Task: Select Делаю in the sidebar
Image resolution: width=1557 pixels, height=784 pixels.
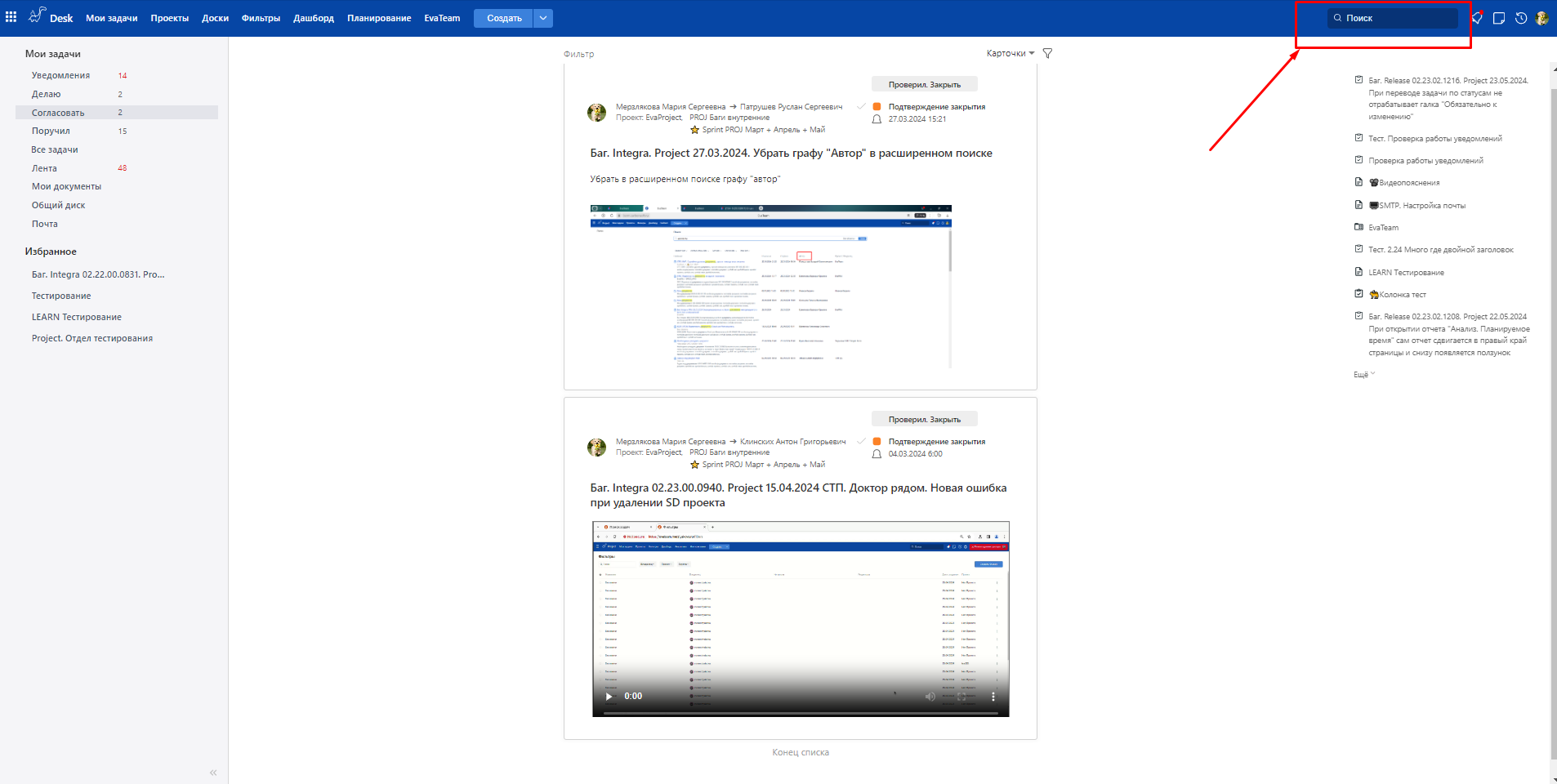Action: 47,94
